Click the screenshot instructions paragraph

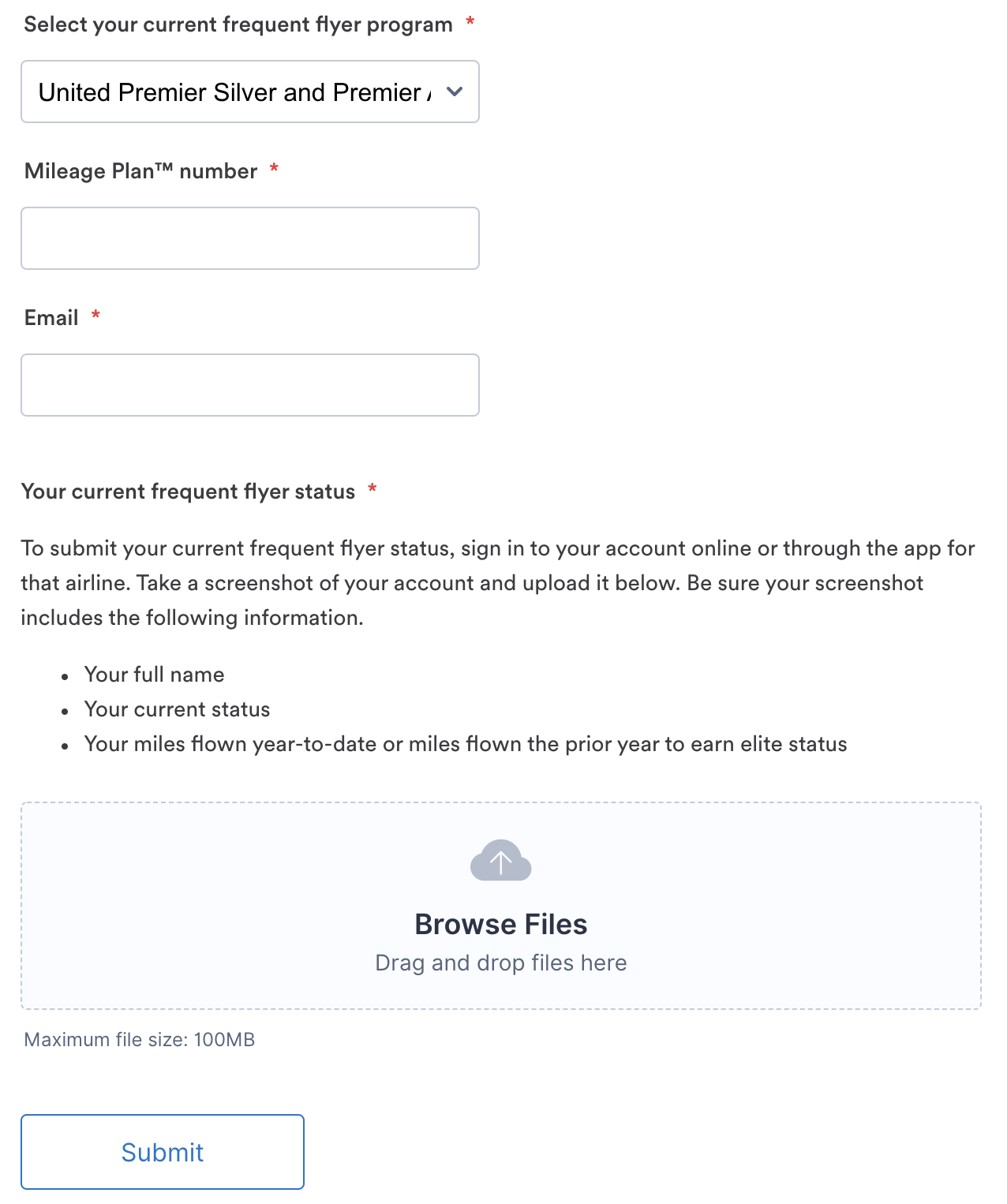(497, 582)
